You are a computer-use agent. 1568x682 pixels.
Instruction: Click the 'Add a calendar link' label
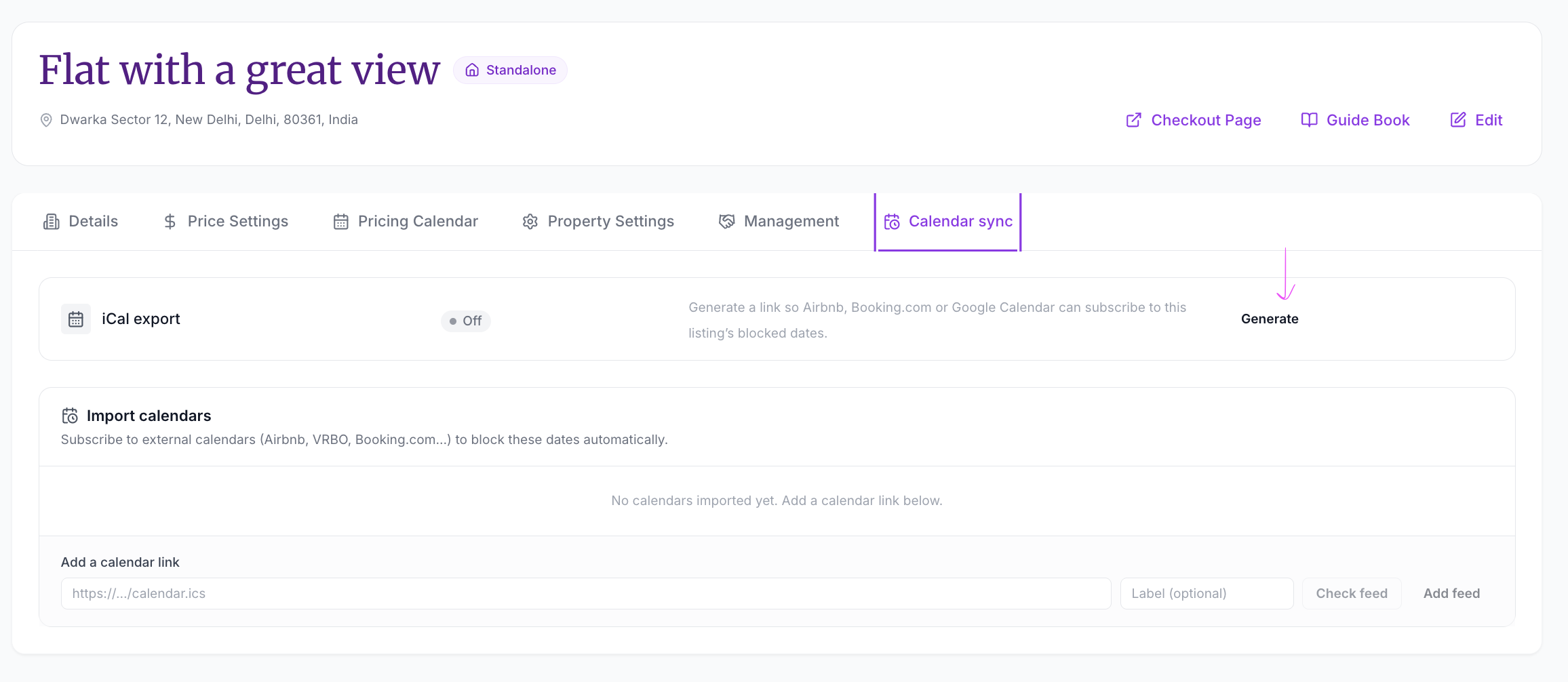pyautogui.click(x=120, y=562)
